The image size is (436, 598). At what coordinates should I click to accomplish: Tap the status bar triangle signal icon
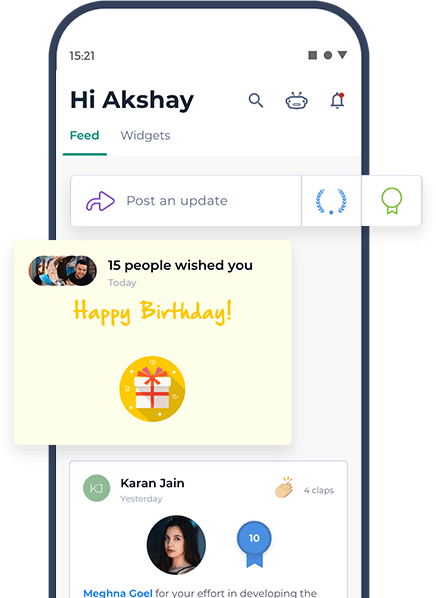point(342,55)
